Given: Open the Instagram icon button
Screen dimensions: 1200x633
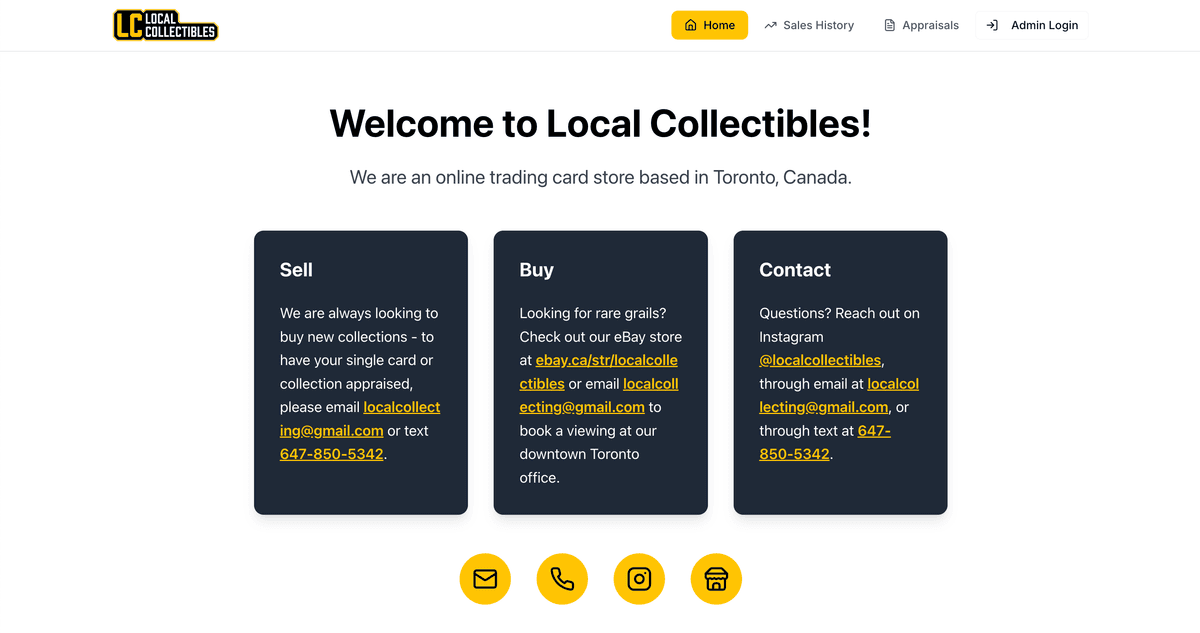Looking at the screenshot, I should 639,579.
